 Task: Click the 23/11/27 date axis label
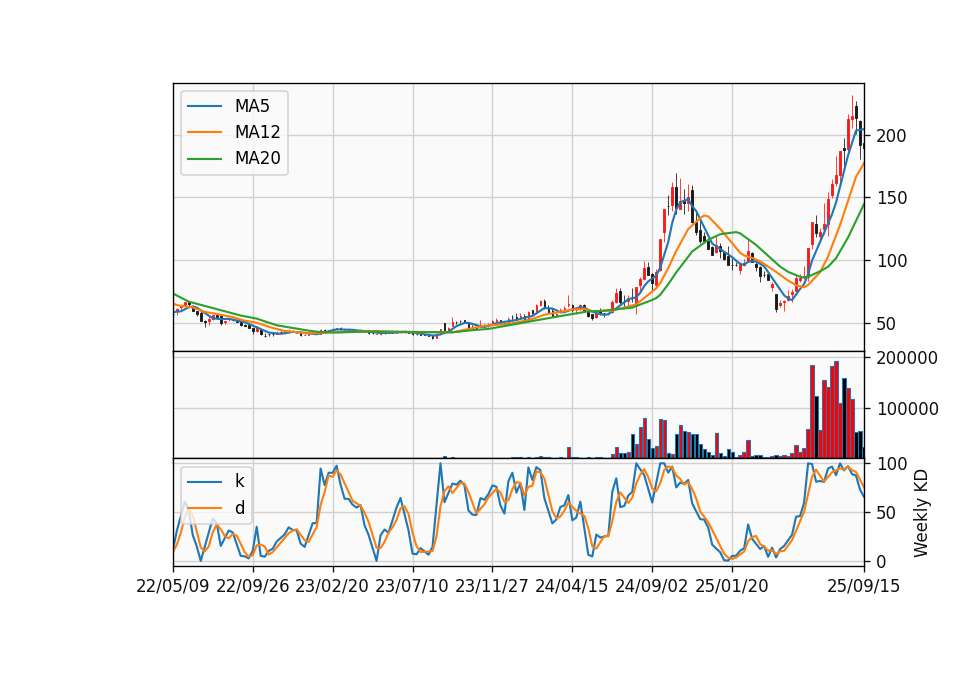[492, 586]
